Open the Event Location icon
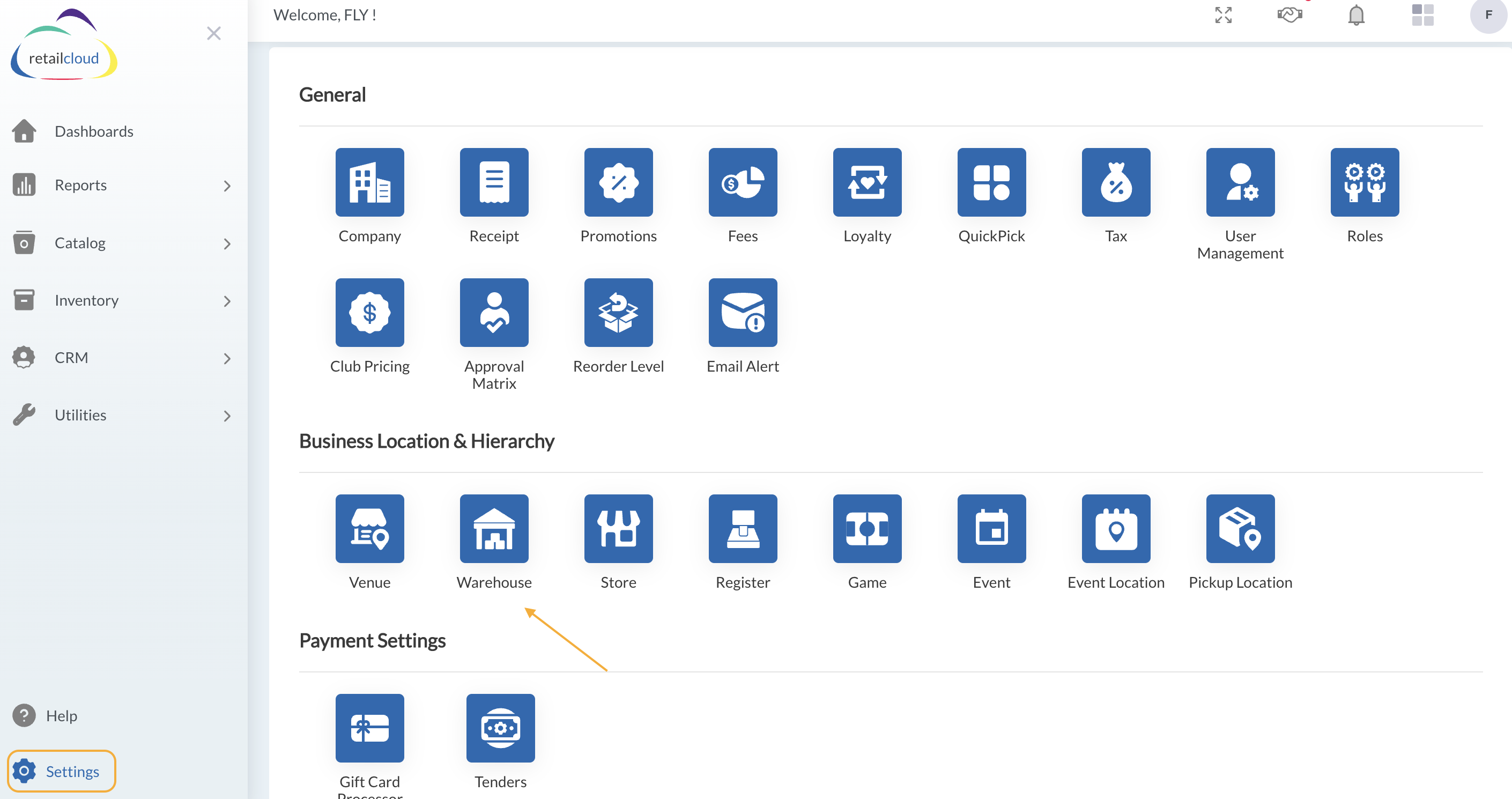The width and height of the screenshot is (1512, 799). [x=1116, y=528]
